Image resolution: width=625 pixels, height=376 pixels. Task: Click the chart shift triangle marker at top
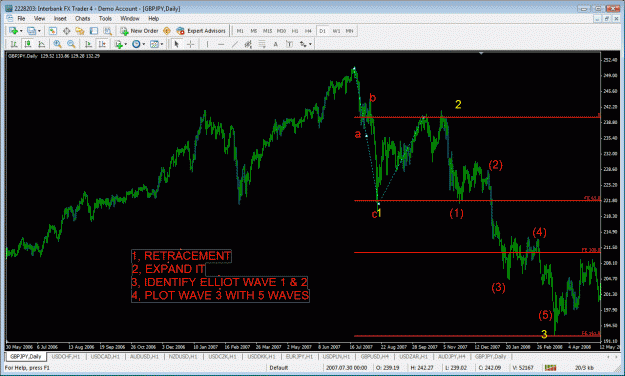pyautogui.click(x=481, y=53)
